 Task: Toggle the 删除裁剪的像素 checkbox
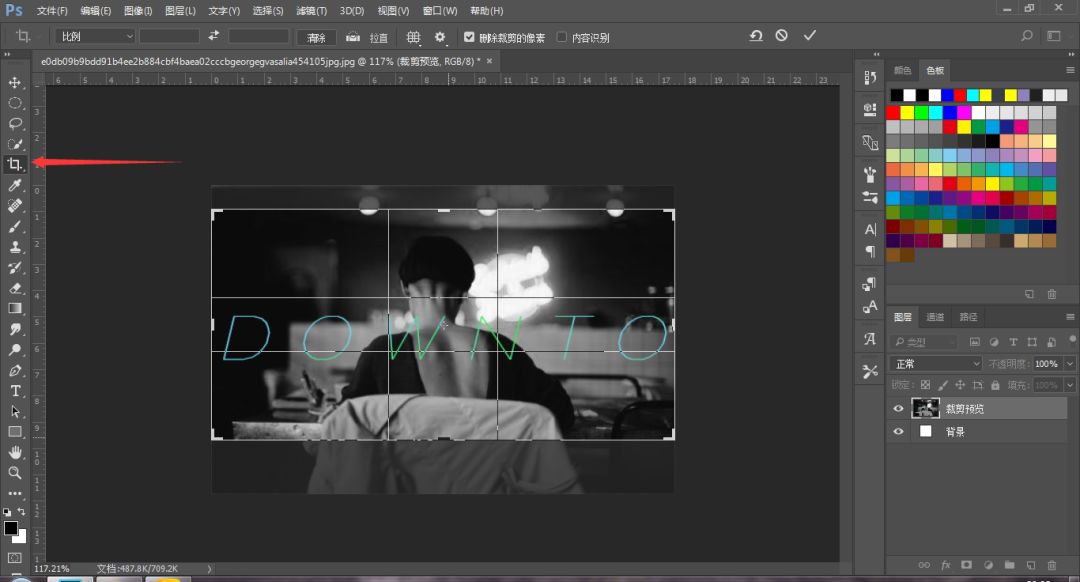[469, 37]
